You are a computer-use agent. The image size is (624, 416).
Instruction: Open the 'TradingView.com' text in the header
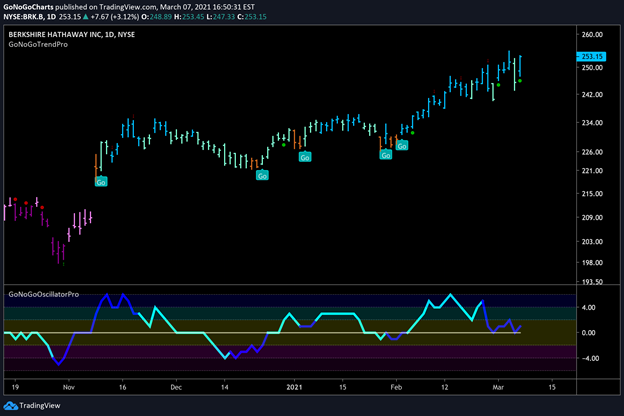click(127, 7)
